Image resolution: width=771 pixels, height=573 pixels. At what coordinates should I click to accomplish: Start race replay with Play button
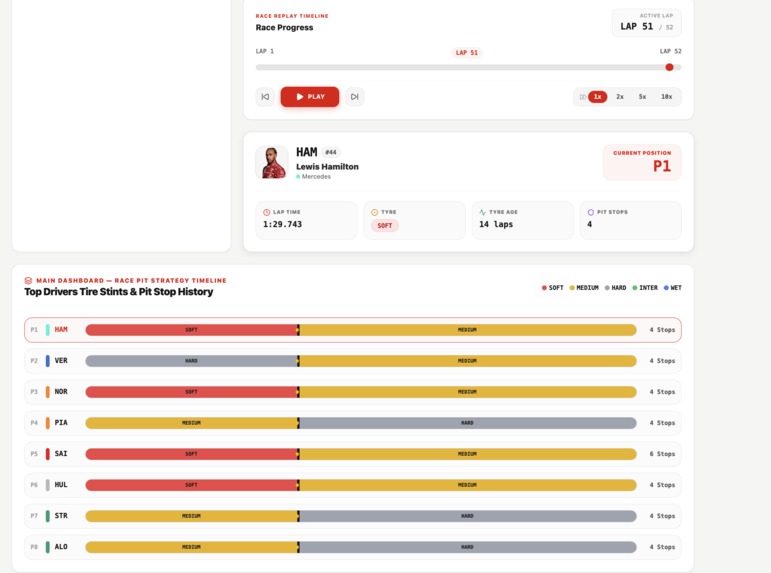(x=310, y=97)
